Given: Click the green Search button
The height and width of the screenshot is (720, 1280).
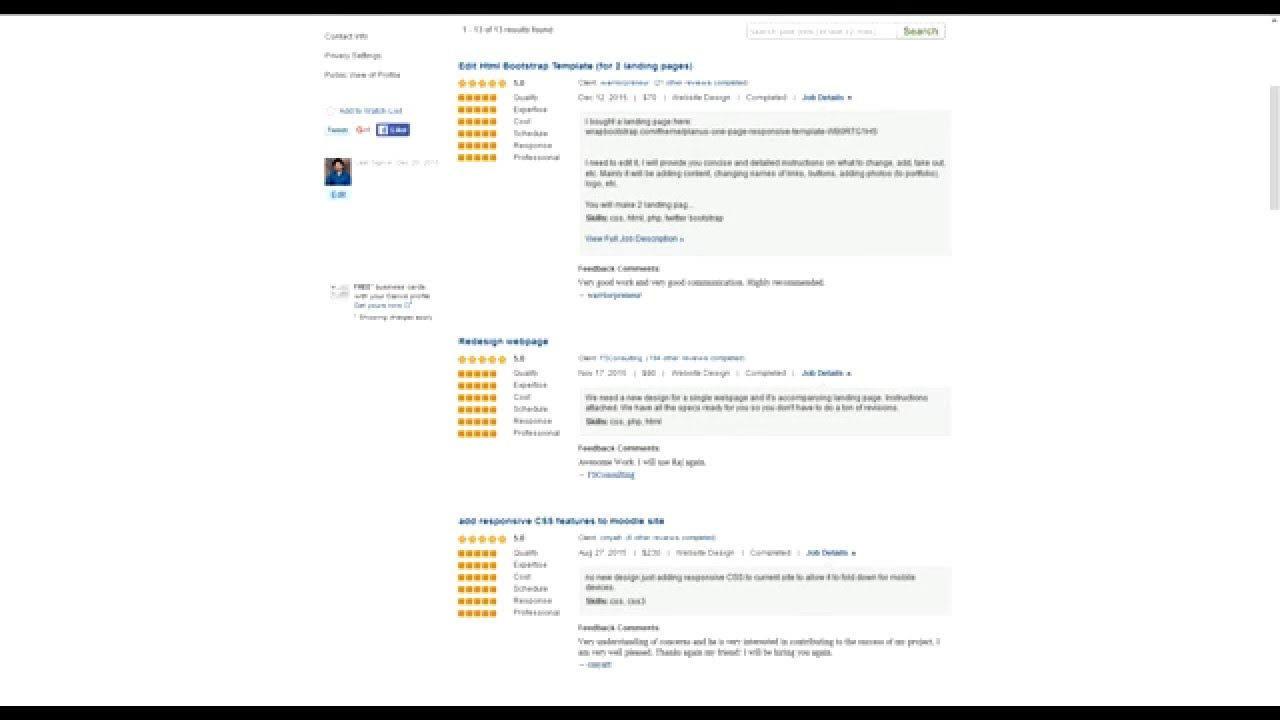Looking at the screenshot, I should (921, 31).
